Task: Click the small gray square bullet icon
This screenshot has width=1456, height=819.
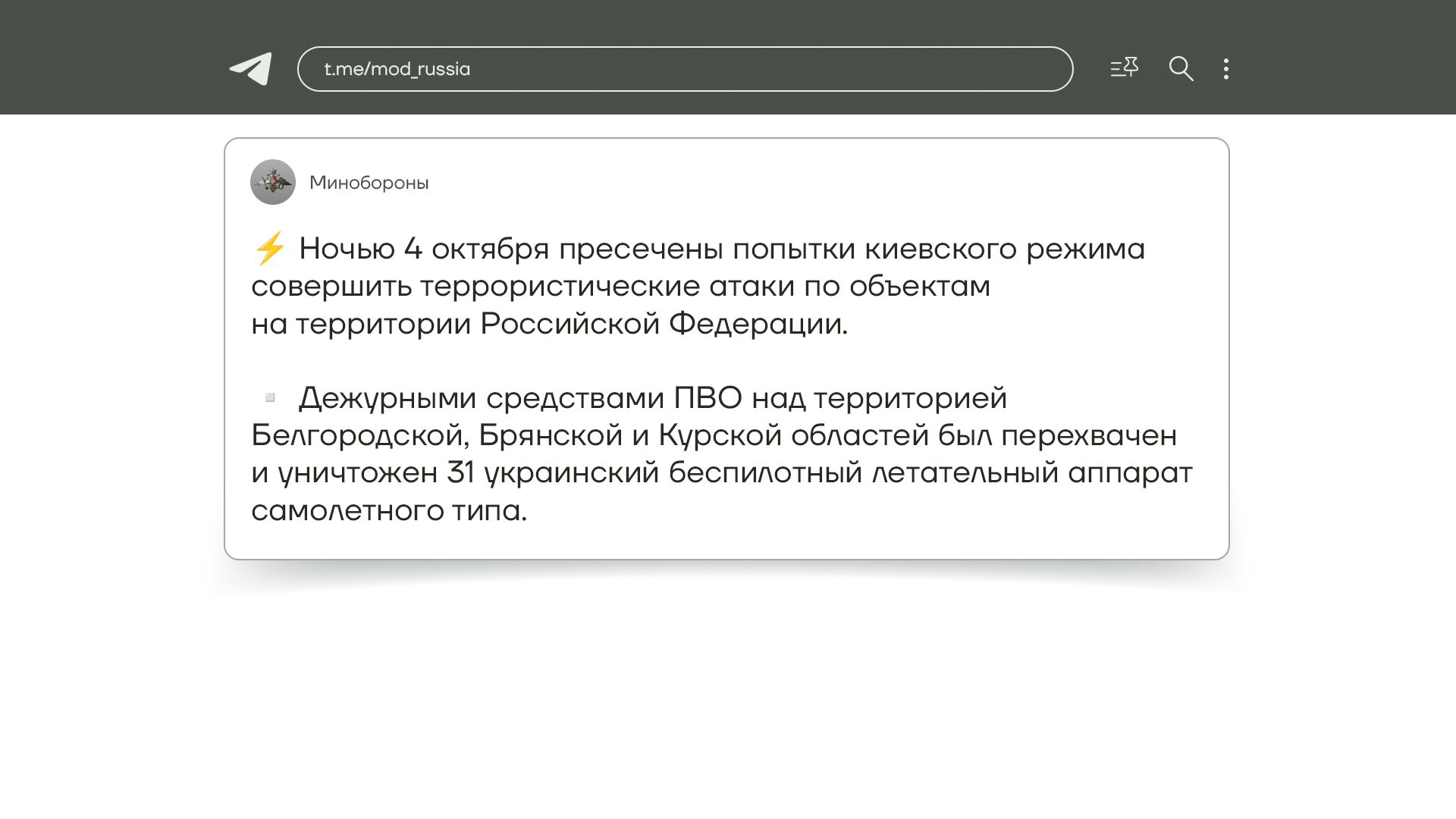Action: (270, 397)
